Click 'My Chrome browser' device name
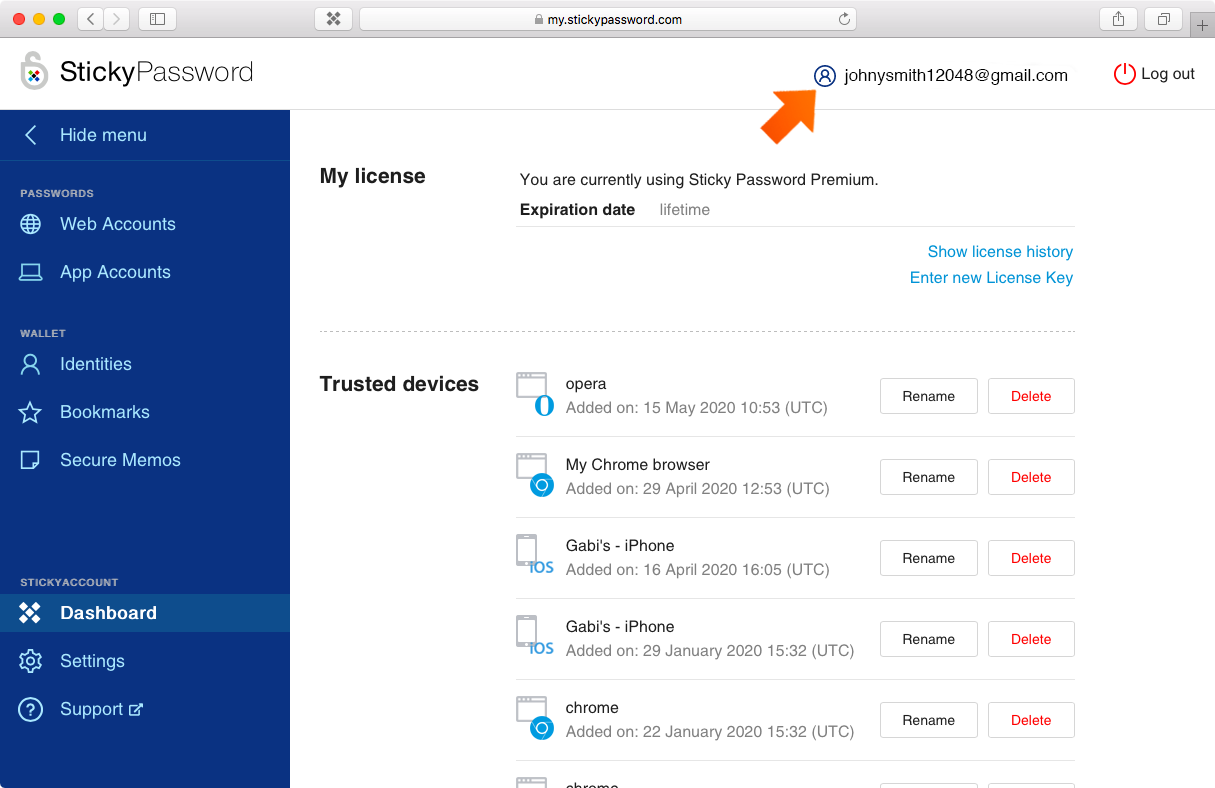 638,465
